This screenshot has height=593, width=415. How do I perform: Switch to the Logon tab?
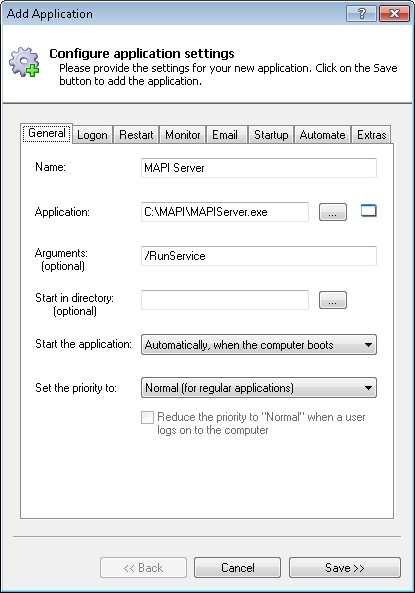92,135
